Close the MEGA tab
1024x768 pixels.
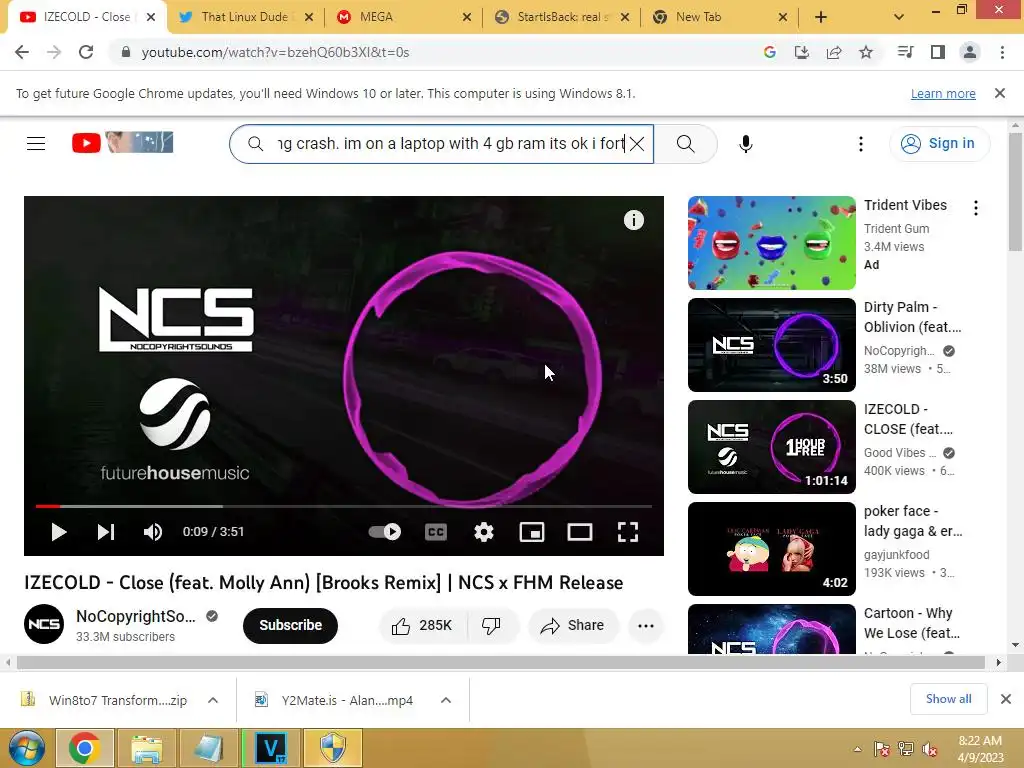[x=467, y=17]
